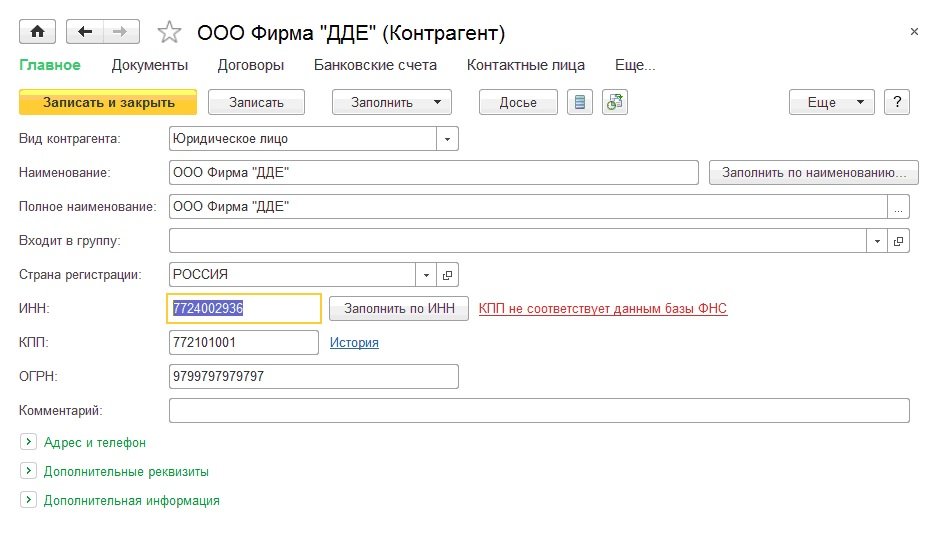Open the country record icon beside РОССИЯ

click(447, 274)
